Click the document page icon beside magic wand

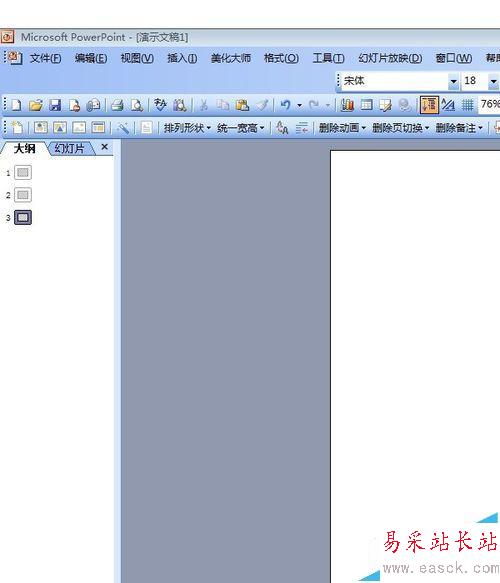coord(146,128)
